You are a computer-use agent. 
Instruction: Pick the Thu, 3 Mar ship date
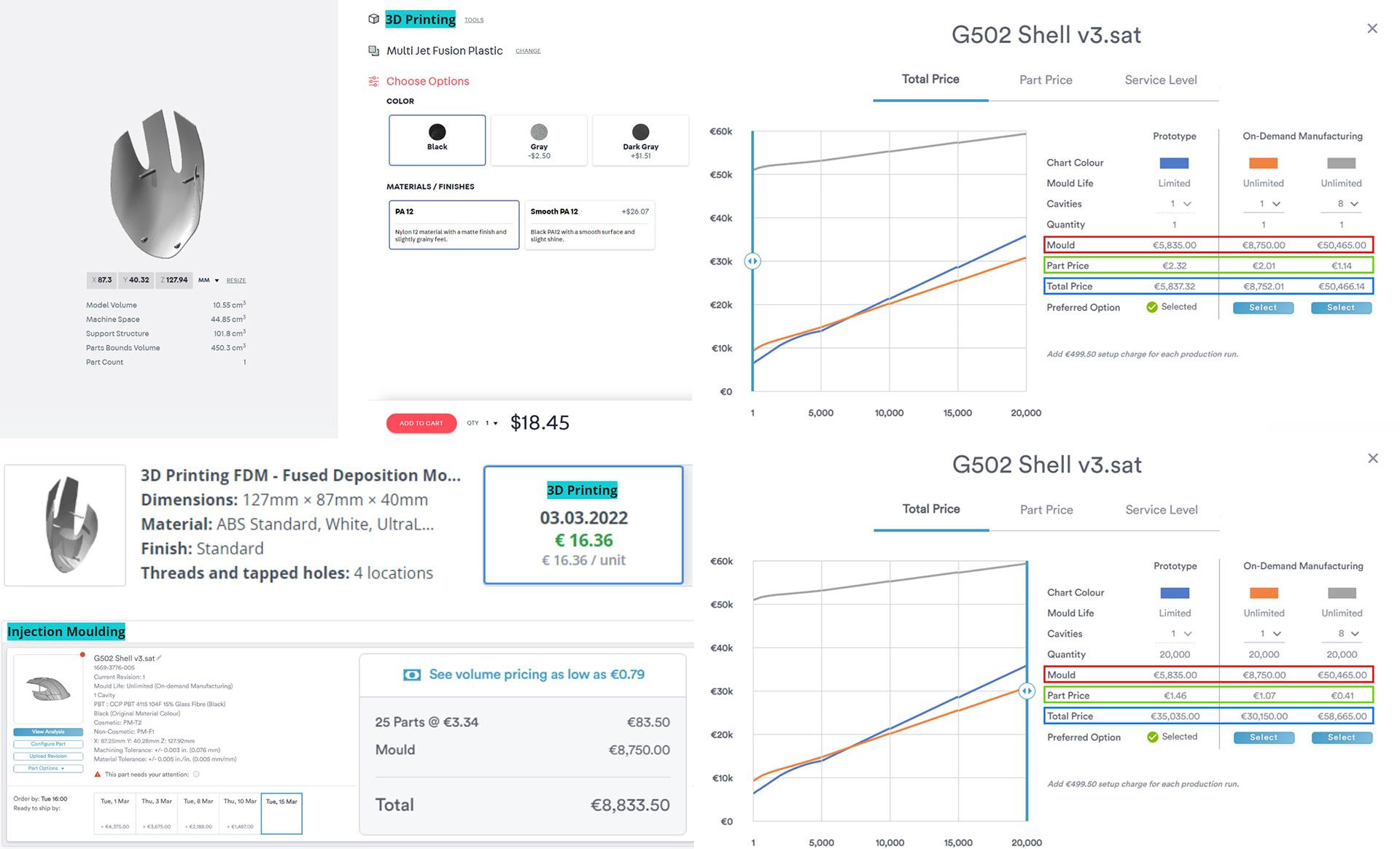[x=157, y=813]
